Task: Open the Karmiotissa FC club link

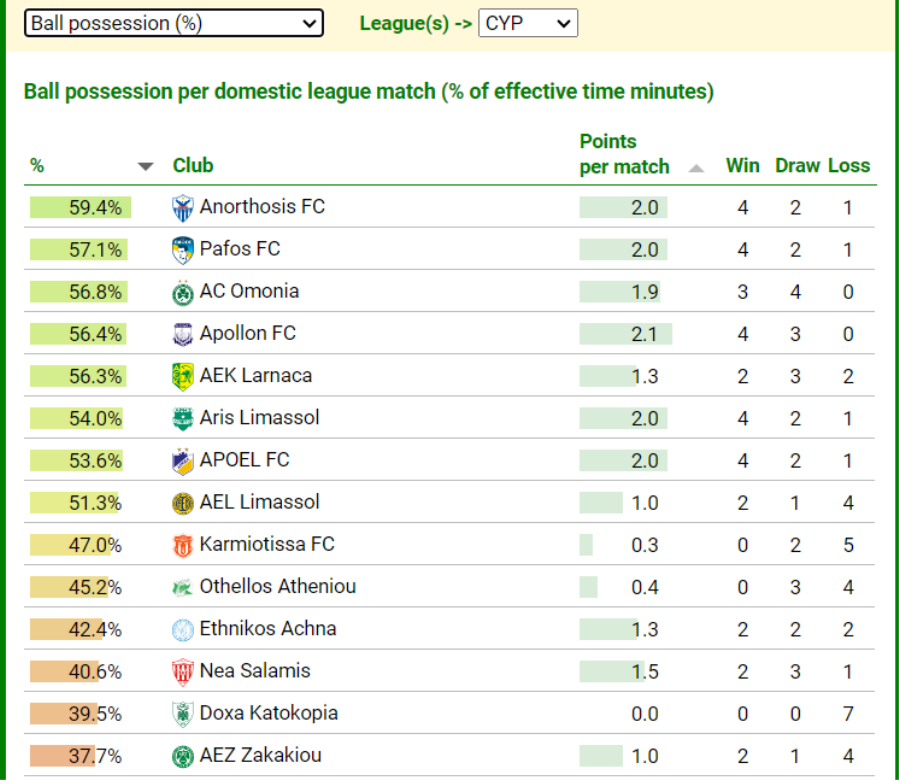Action: (267, 545)
